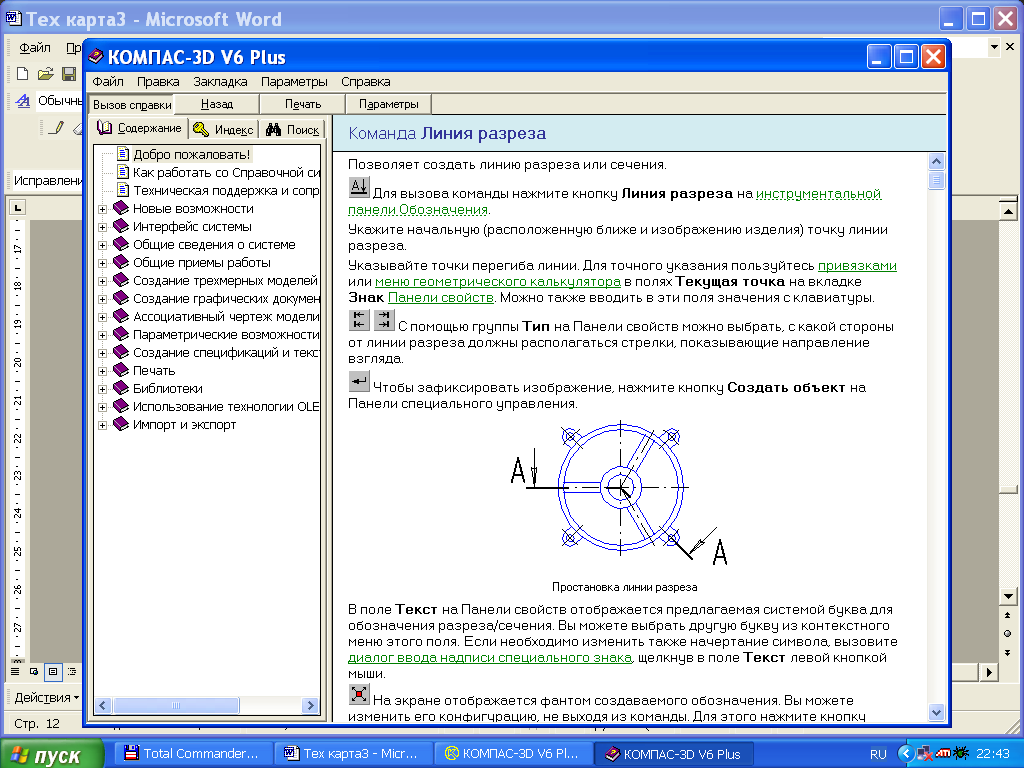
Task: Open Total Commander from the taskbar
Action: pos(193,754)
